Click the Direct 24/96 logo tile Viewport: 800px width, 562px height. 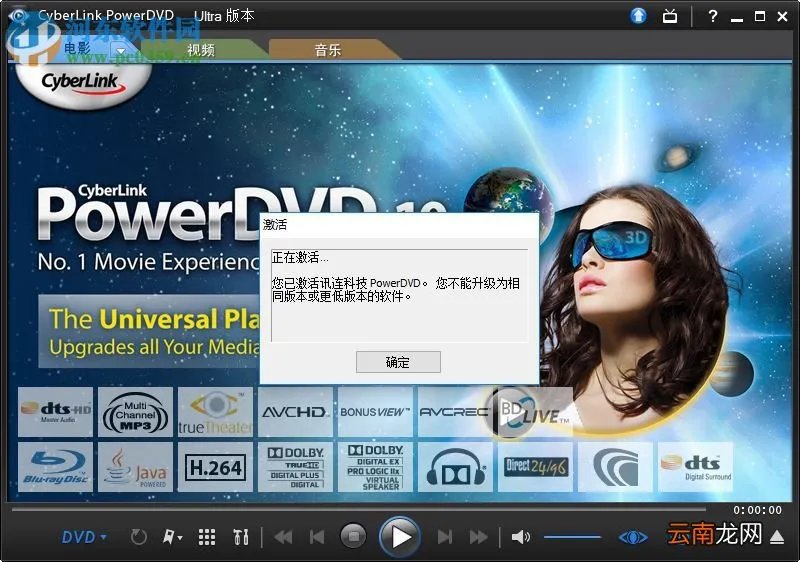[x=535, y=467]
